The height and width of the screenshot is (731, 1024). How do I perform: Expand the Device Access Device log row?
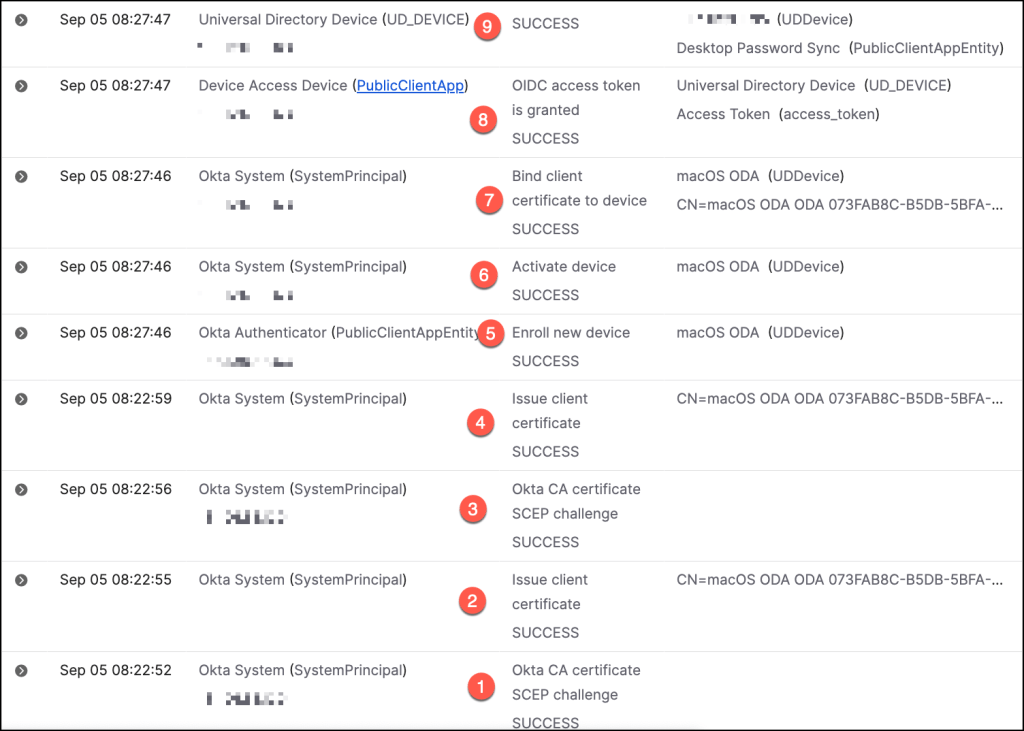(x=21, y=86)
